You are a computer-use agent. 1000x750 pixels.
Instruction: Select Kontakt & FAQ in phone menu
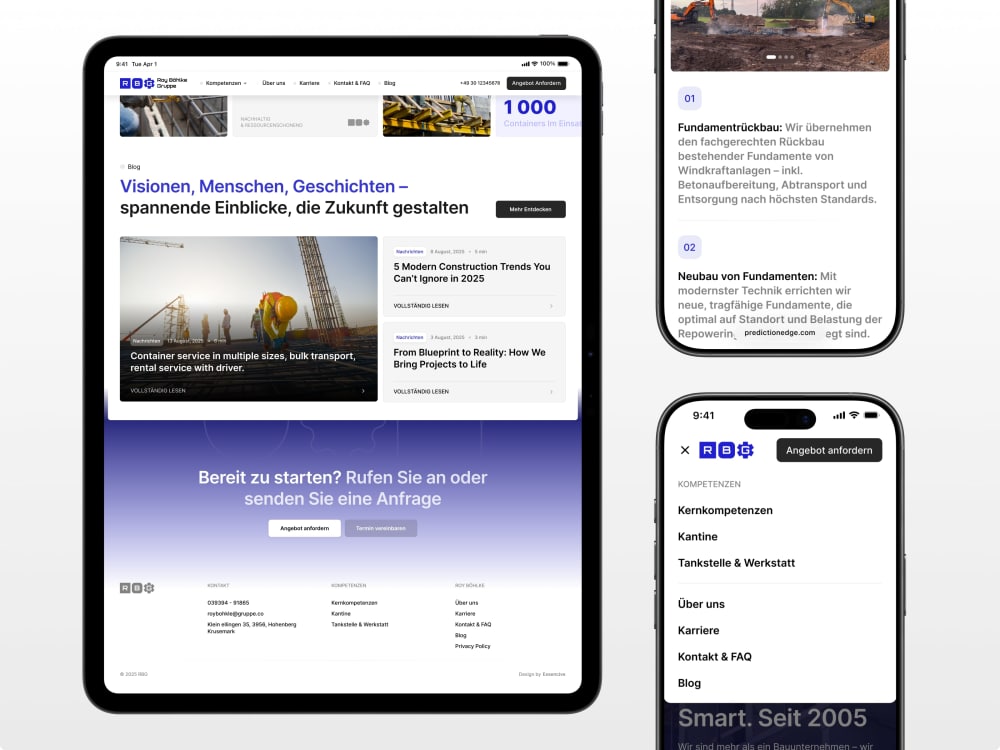point(715,657)
